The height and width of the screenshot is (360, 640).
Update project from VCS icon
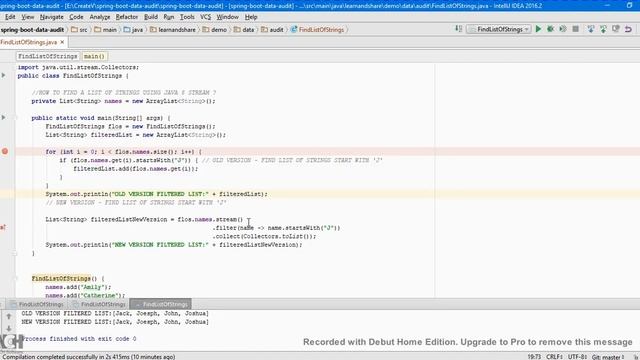click(x=591, y=29)
